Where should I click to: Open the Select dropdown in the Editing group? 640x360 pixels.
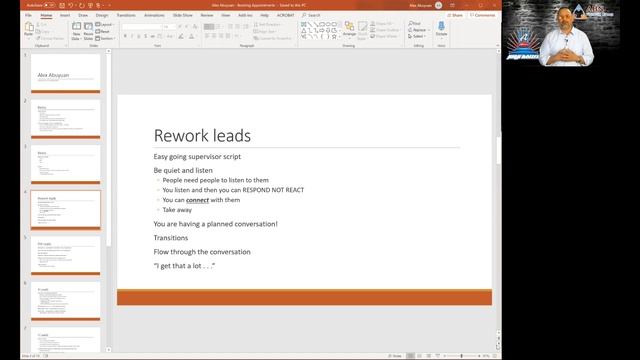417,36
